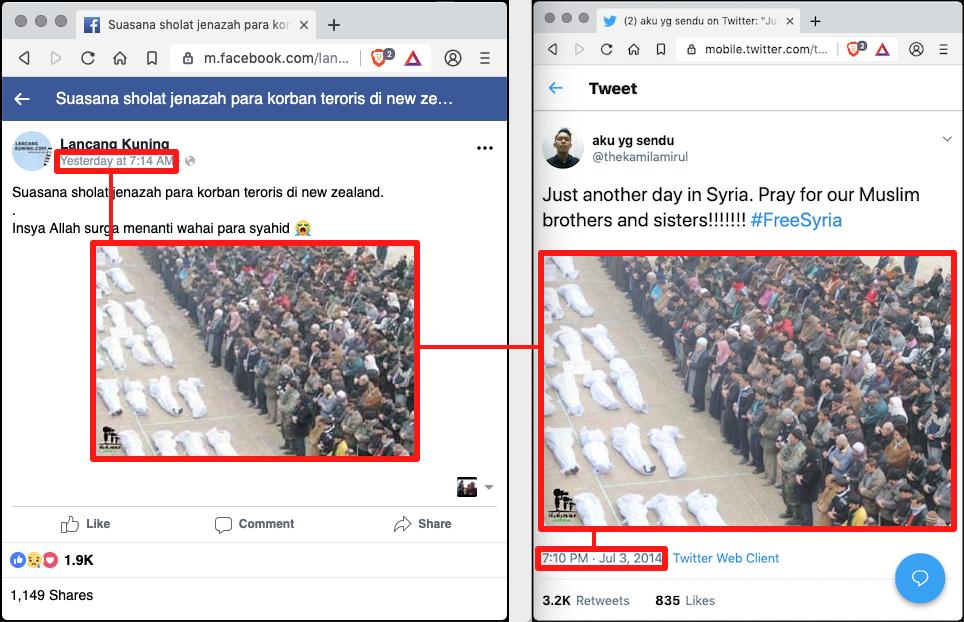Open the #FreeSyria hashtag
Image resolution: width=964 pixels, height=622 pixels.
pyautogui.click(x=796, y=220)
